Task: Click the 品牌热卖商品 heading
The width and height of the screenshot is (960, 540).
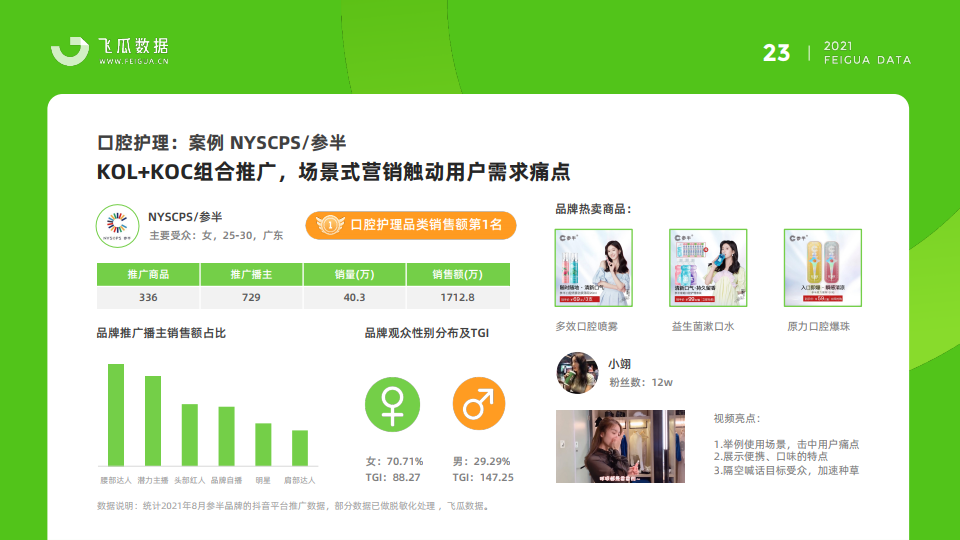Action: click(x=593, y=209)
